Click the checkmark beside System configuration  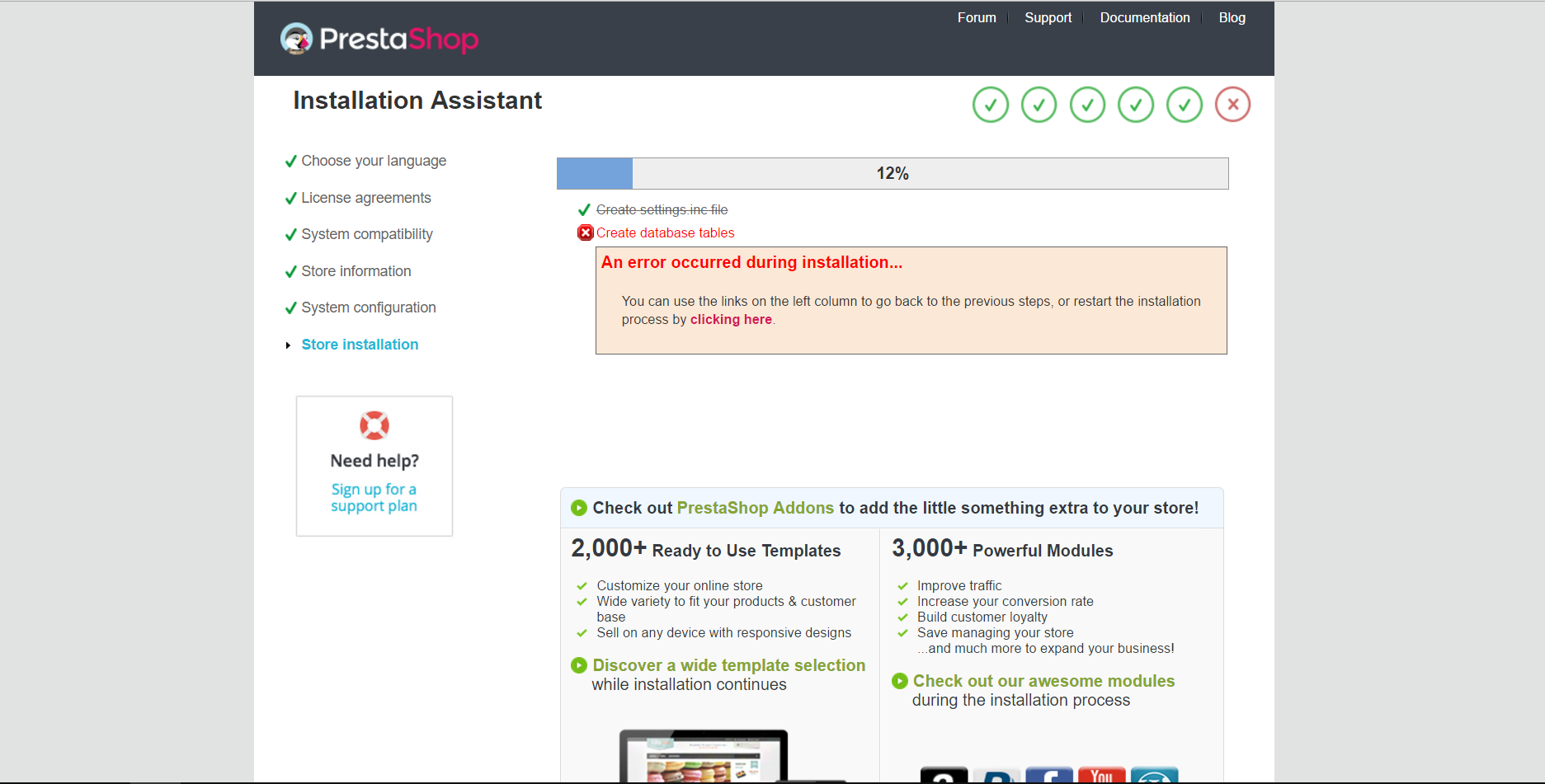tap(290, 308)
